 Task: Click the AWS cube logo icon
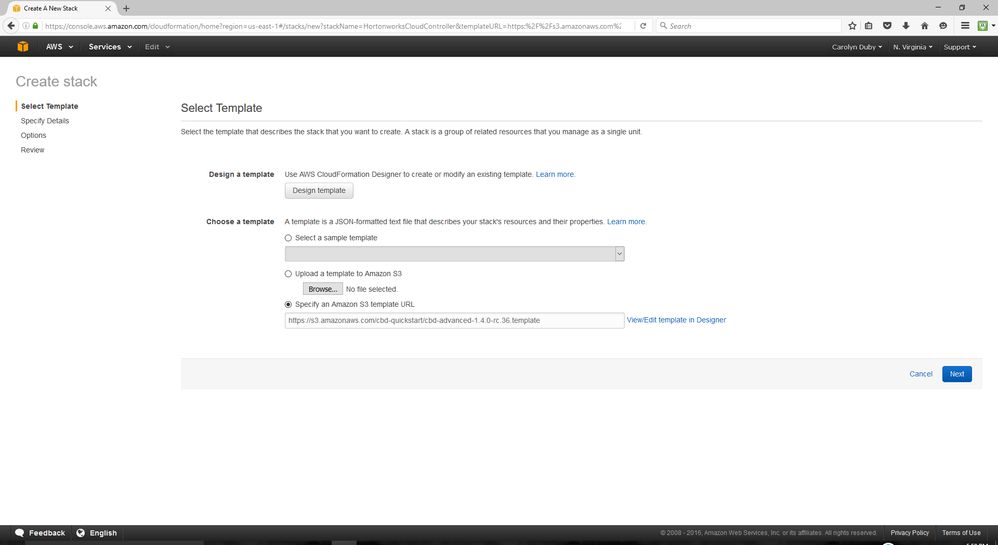coord(23,46)
